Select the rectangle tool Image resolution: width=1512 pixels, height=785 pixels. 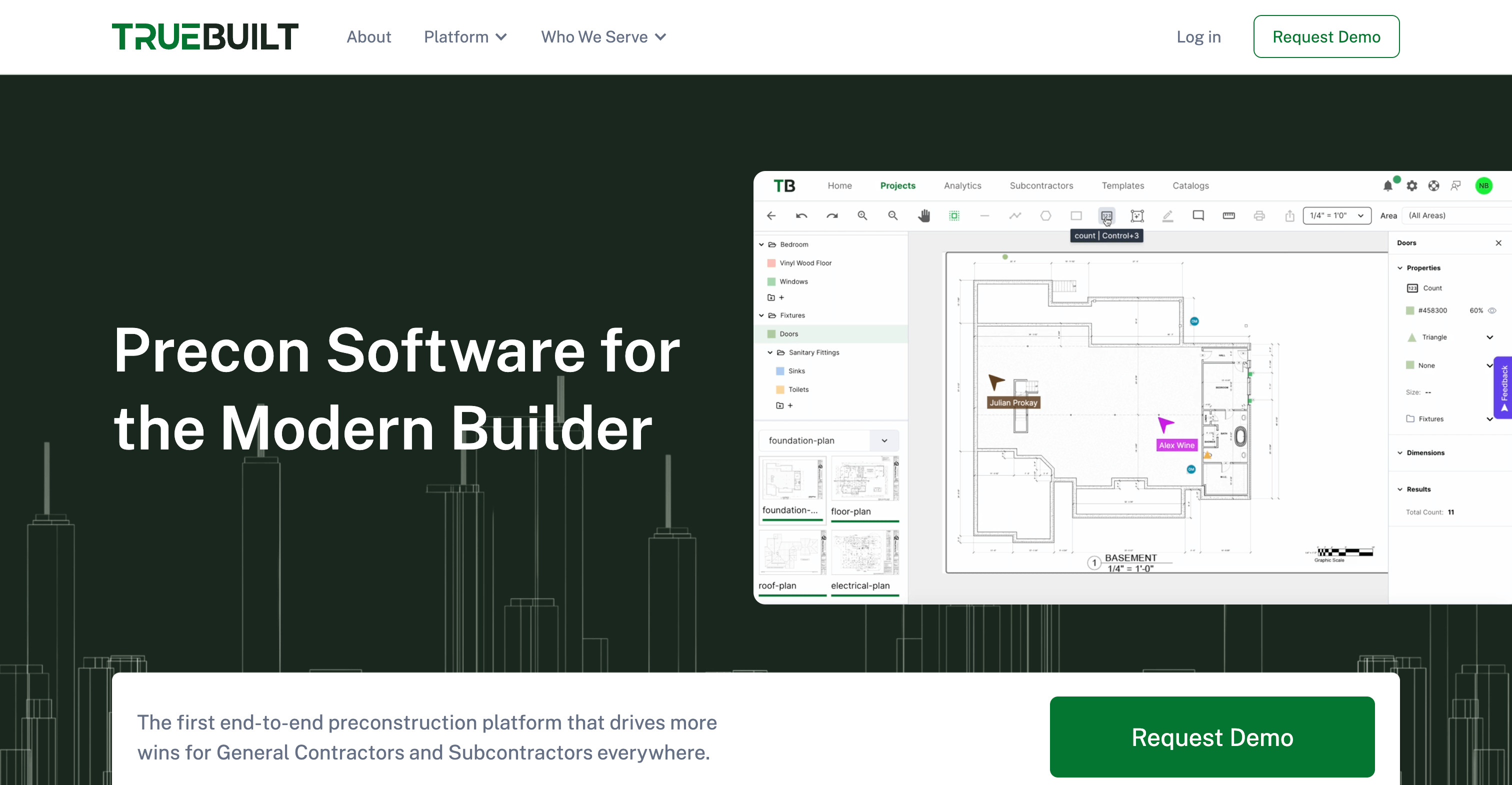pos(1076,215)
